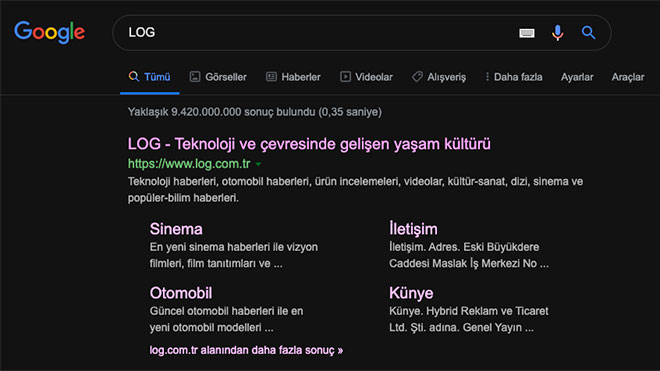The height and width of the screenshot is (371, 660).
Task: Select the Tümü tab
Action: (149, 77)
